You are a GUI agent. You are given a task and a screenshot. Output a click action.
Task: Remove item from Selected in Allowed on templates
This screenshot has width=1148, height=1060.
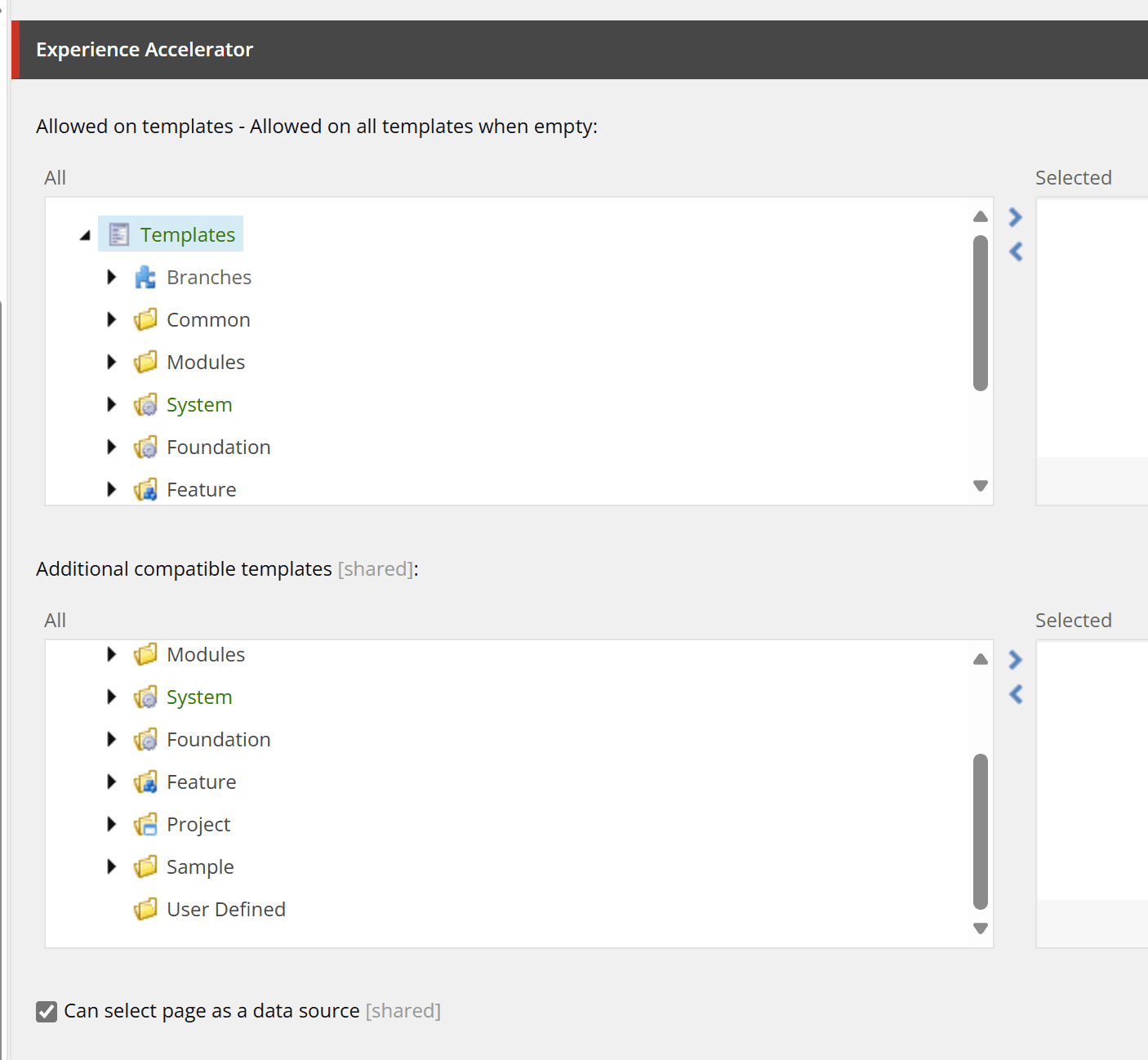coord(1015,252)
